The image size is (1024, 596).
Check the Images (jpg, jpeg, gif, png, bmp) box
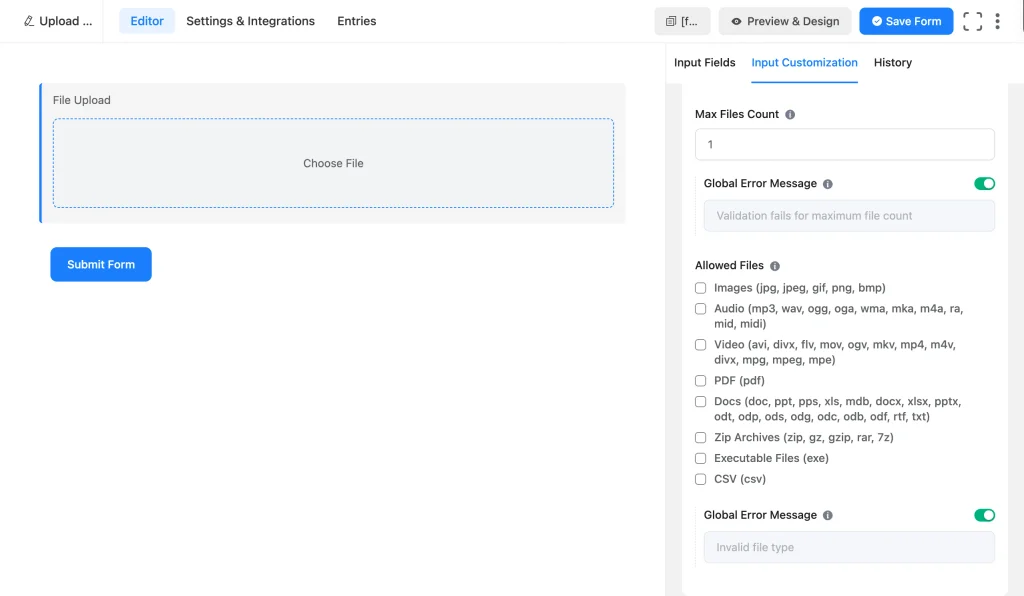700,288
